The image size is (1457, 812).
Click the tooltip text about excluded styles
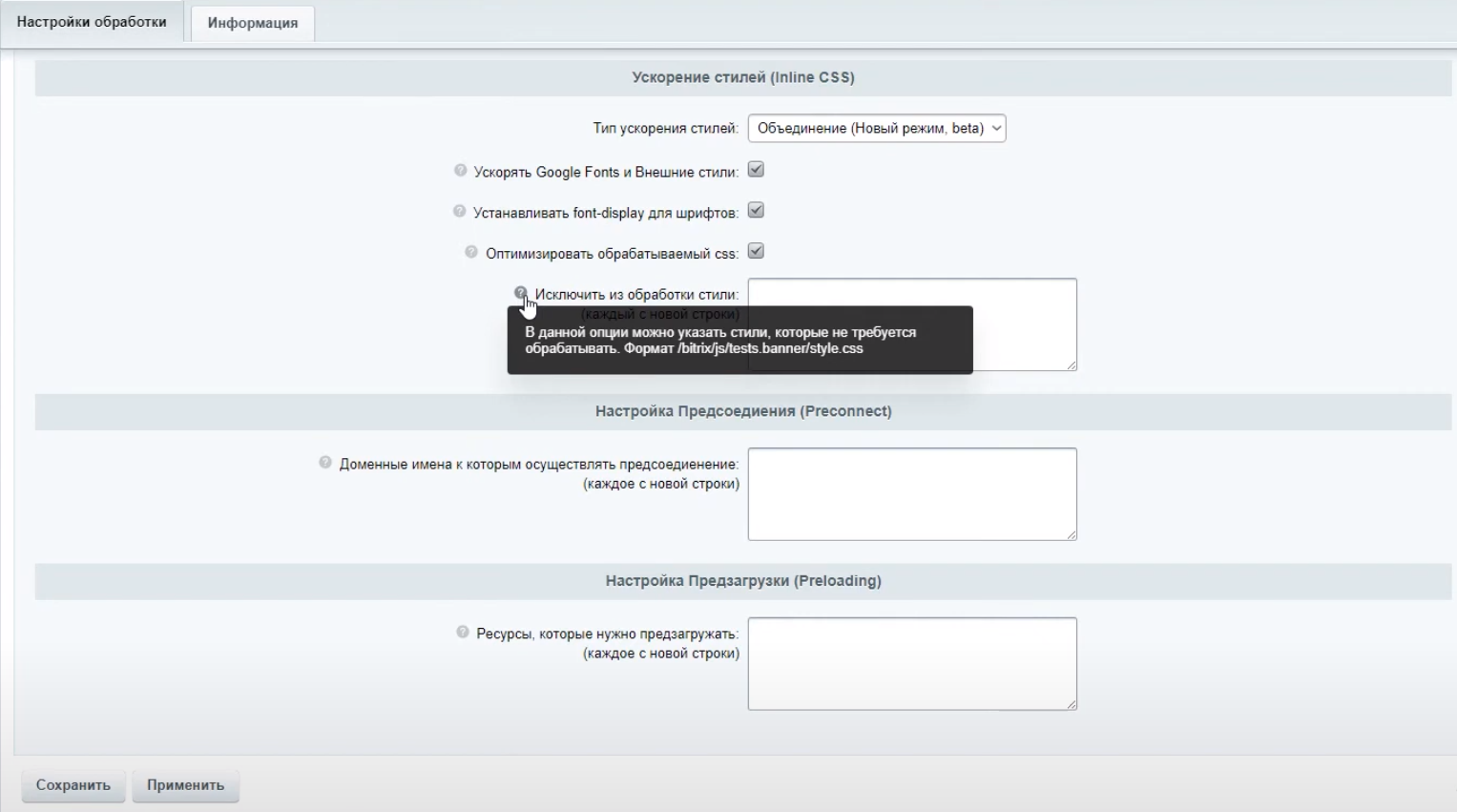[720, 341]
